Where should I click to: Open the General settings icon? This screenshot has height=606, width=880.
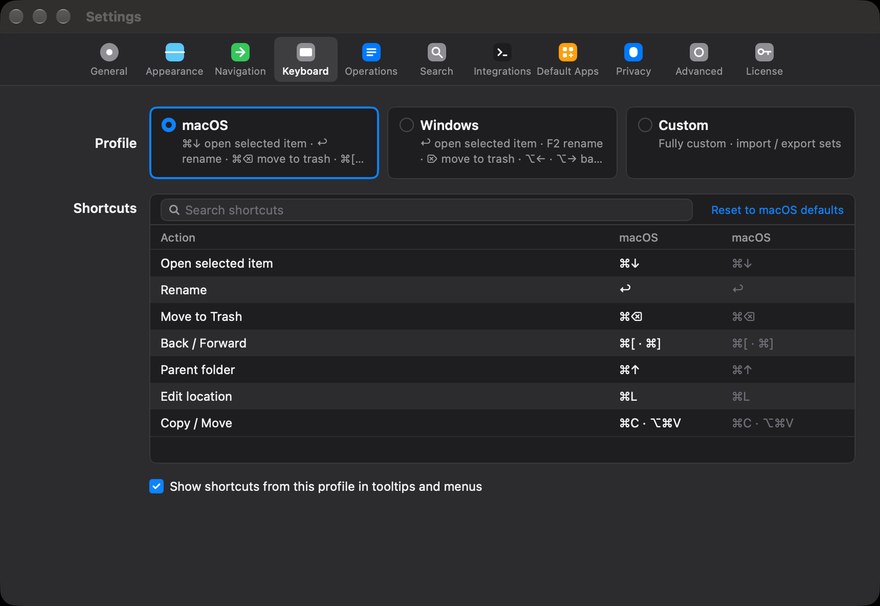(109, 52)
